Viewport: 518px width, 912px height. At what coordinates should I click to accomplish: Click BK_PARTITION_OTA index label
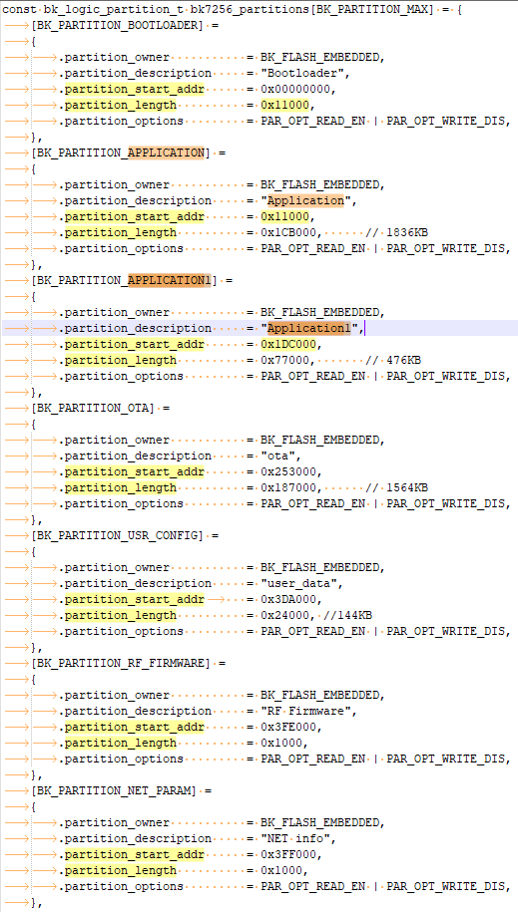tap(93, 408)
